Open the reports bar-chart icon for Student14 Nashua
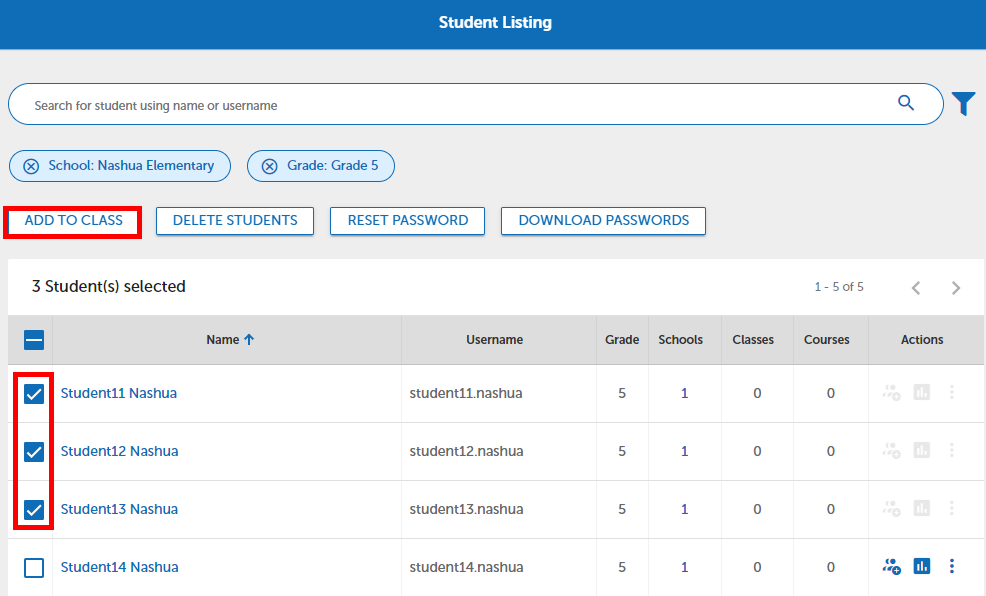This screenshot has width=986, height=596. tap(921, 566)
